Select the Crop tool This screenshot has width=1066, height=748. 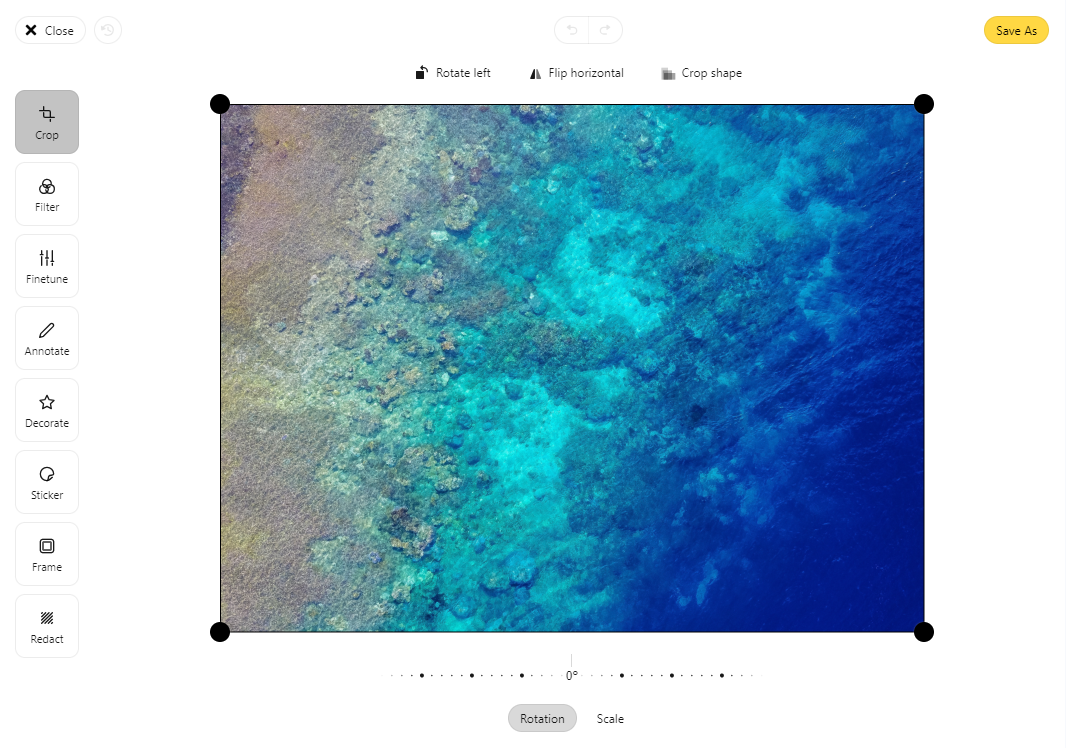47,122
